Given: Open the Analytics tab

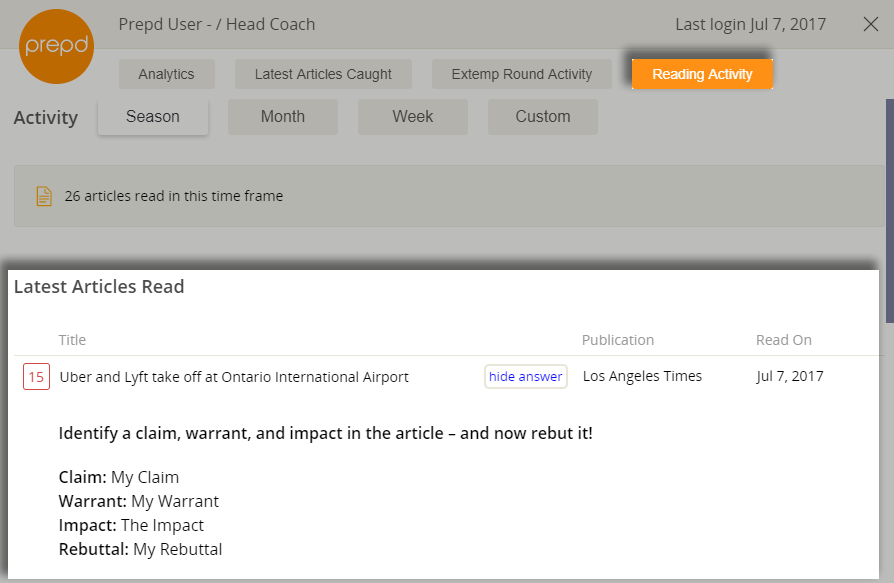Looking at the screenshot, I should pyautogui.click(x=166, y=74).
